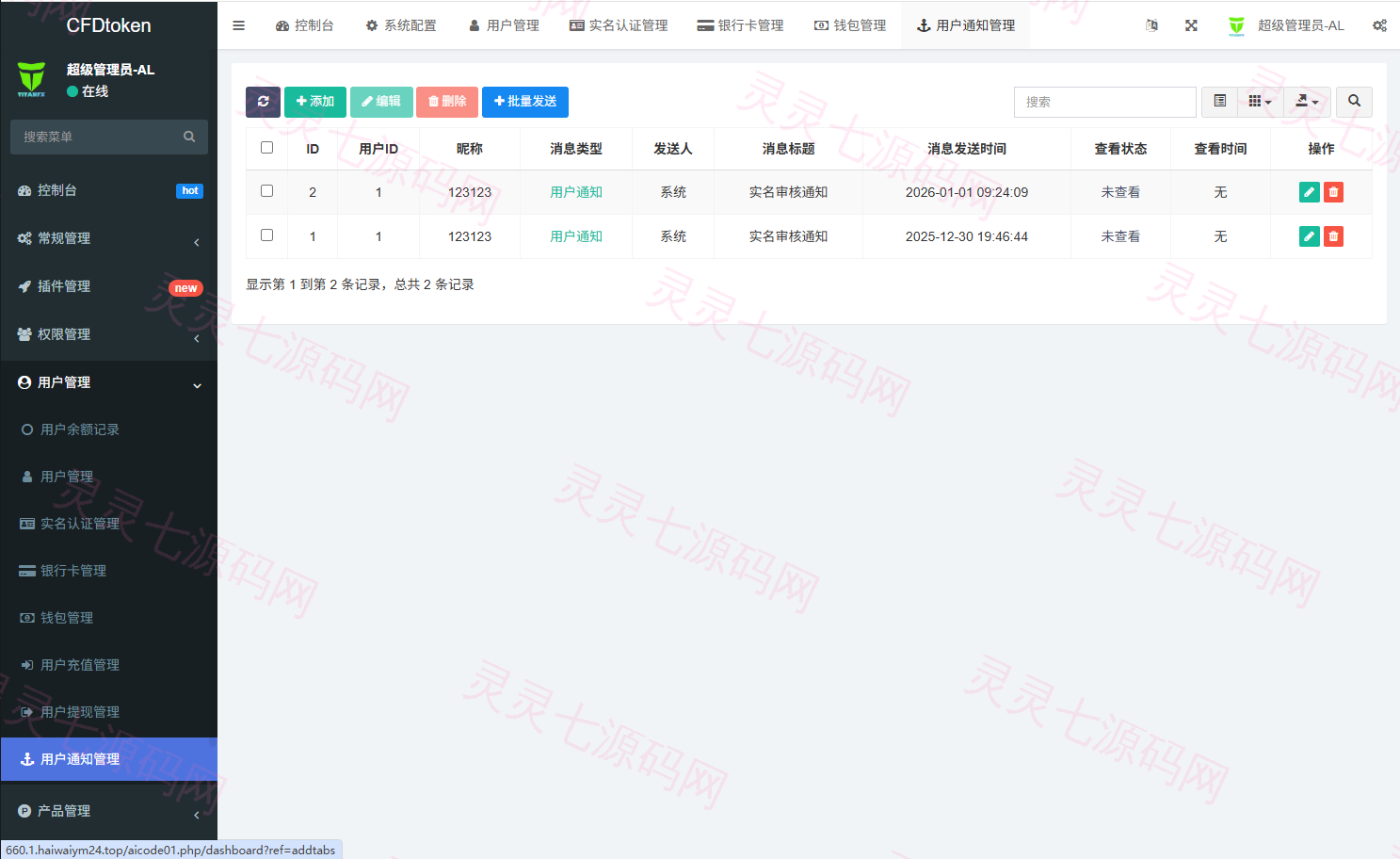Screen dimensions: 1400x859
Task: Open 用户管理 submenu item in sidebar
Action: 109,477
